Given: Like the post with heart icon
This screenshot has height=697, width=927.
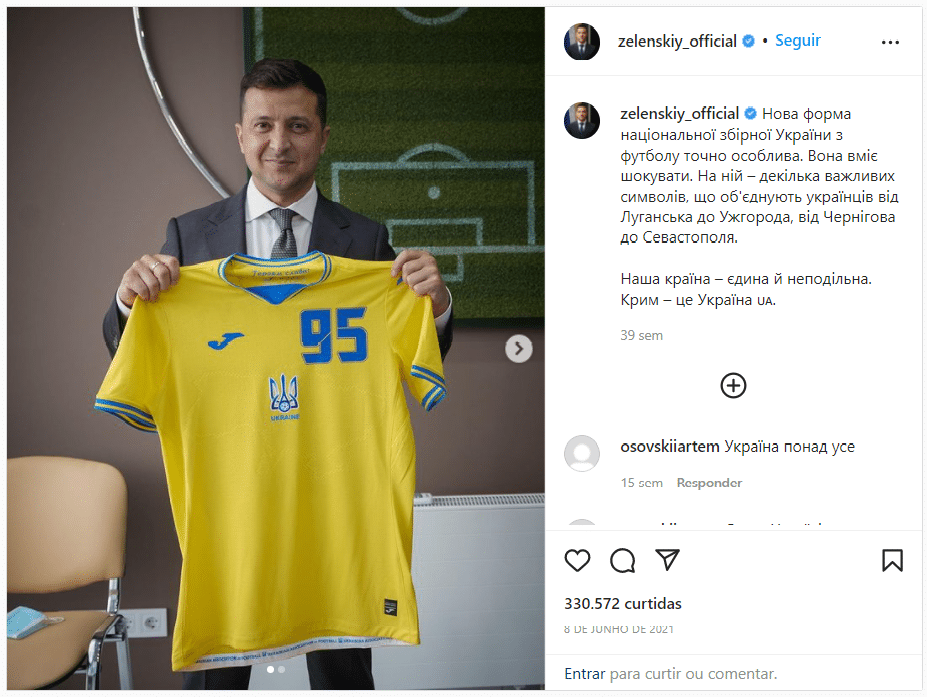Looking at the screenshot, I should click(x=577, y=560).
